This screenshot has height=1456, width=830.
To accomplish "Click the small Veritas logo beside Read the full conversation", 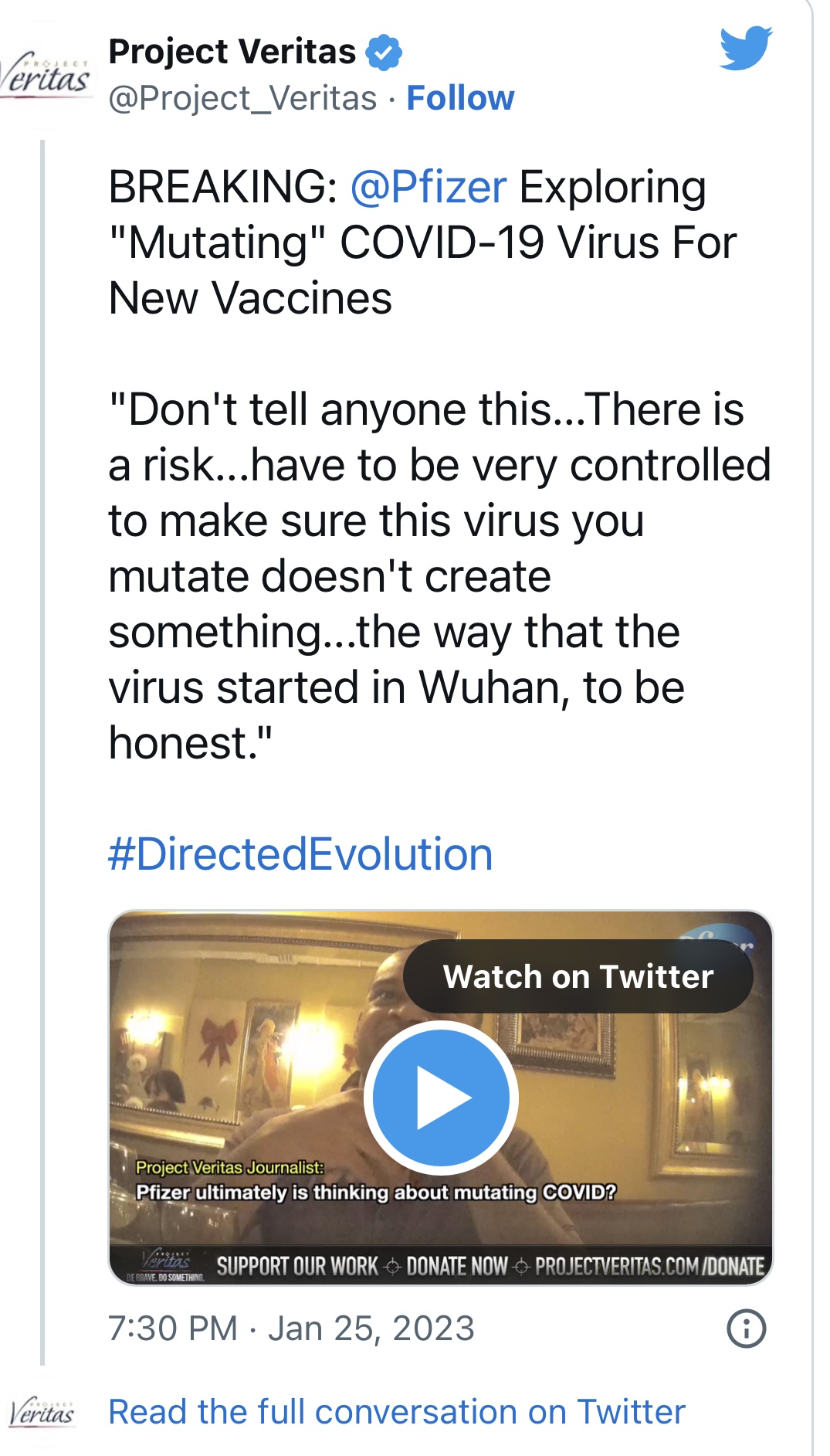I will [x=42, y=1412].
